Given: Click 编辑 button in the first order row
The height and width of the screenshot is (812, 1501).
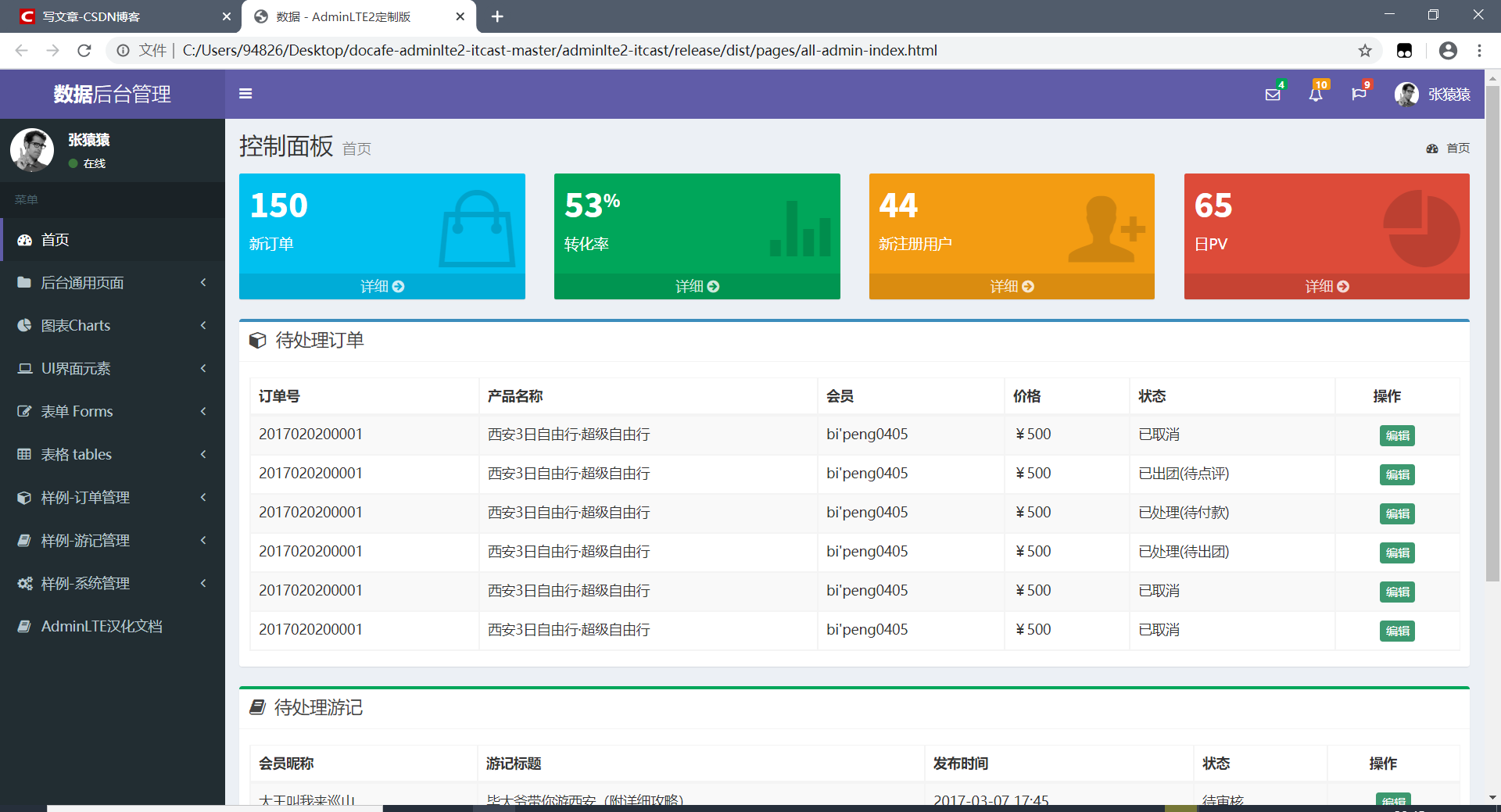Looking at the screenshot, I should pos(1397,435).
